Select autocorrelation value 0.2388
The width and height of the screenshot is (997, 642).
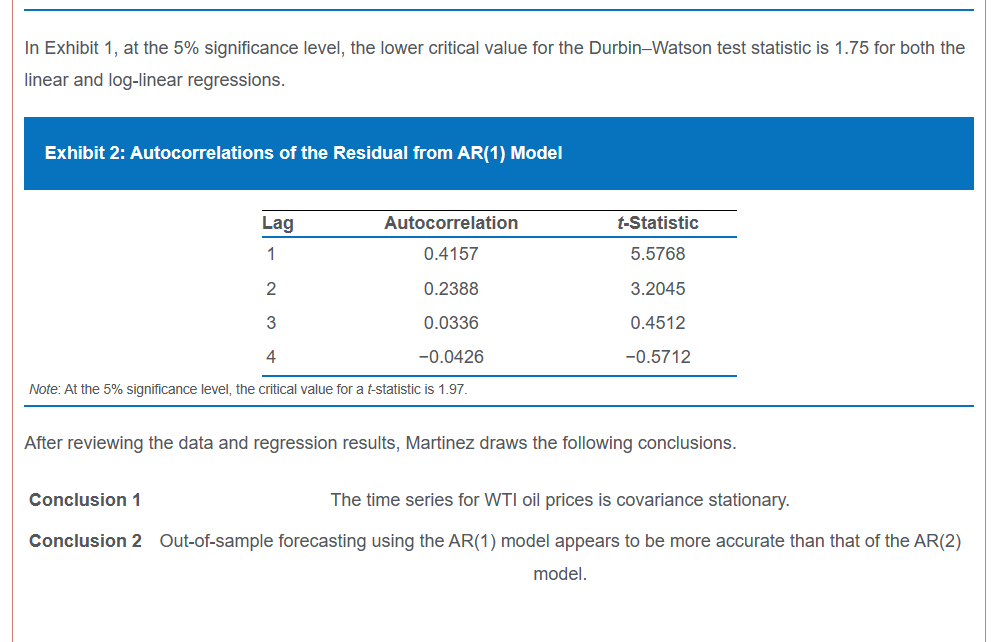pyautogui.click(x=451, y=289)
